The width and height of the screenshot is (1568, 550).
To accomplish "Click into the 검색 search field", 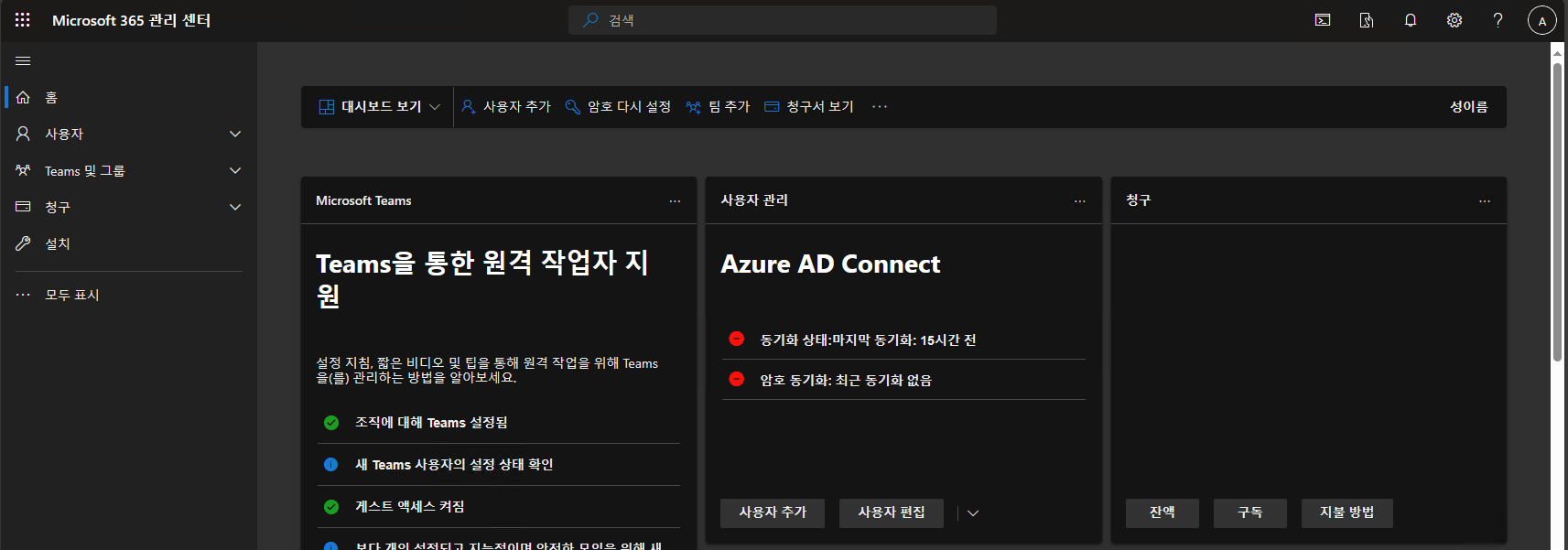I will click(783, 20).
